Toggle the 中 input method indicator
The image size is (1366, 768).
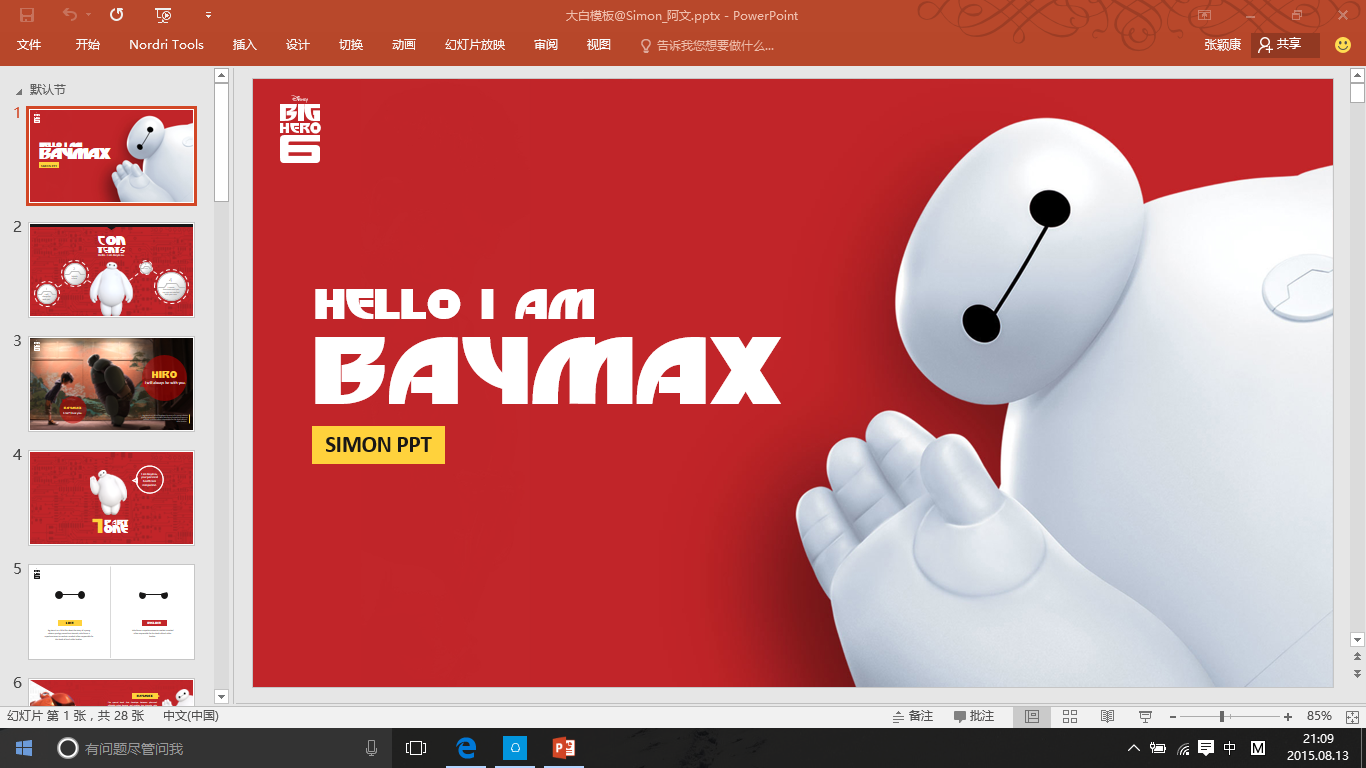[x=1231, y=748]
